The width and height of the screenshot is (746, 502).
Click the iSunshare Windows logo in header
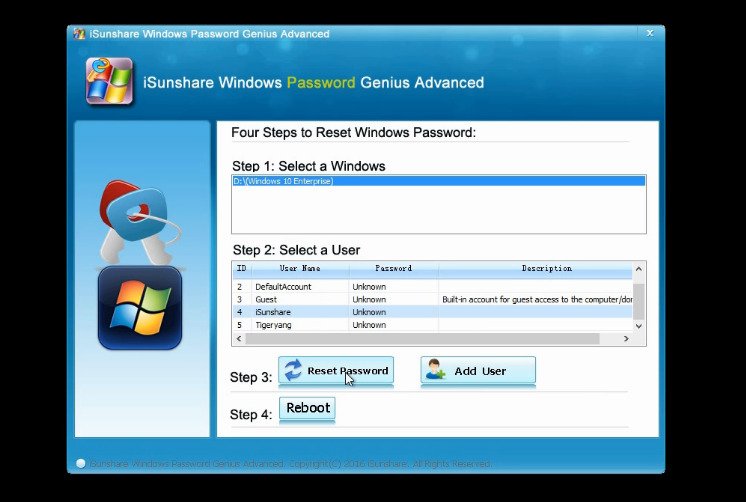click(x=109, y=81)
